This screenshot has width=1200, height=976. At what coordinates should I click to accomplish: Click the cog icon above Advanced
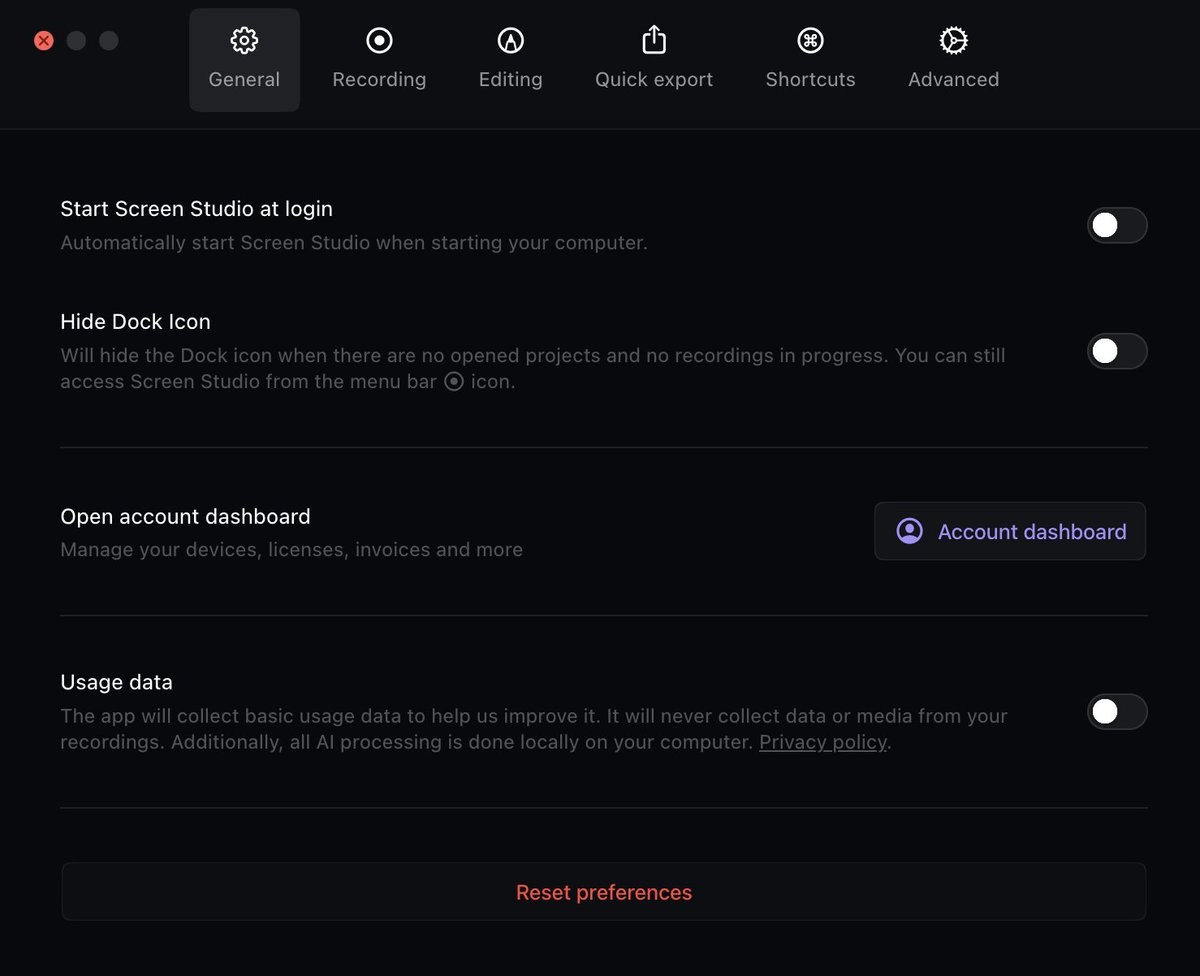953,41
